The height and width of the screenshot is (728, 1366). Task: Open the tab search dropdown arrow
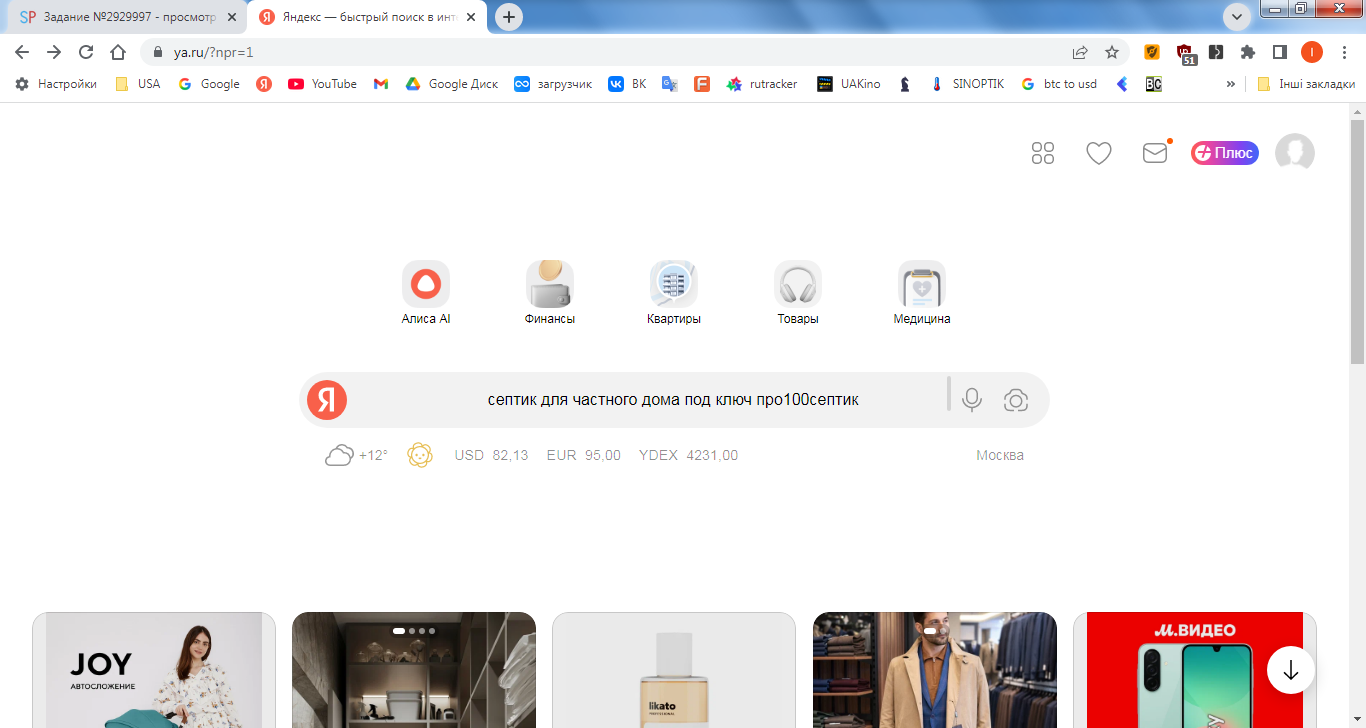point(1237,16)
